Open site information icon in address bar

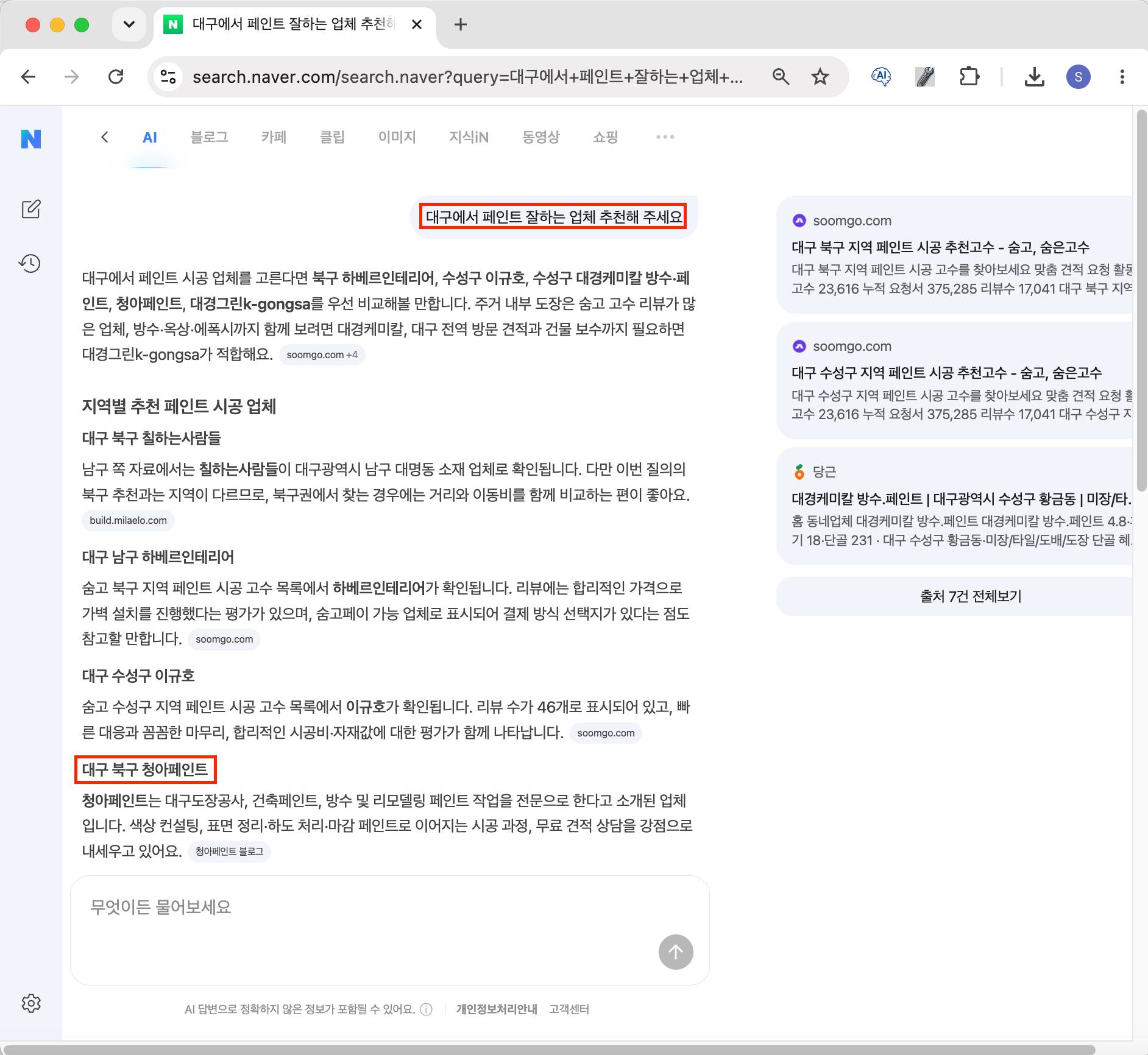coord(168,77)
